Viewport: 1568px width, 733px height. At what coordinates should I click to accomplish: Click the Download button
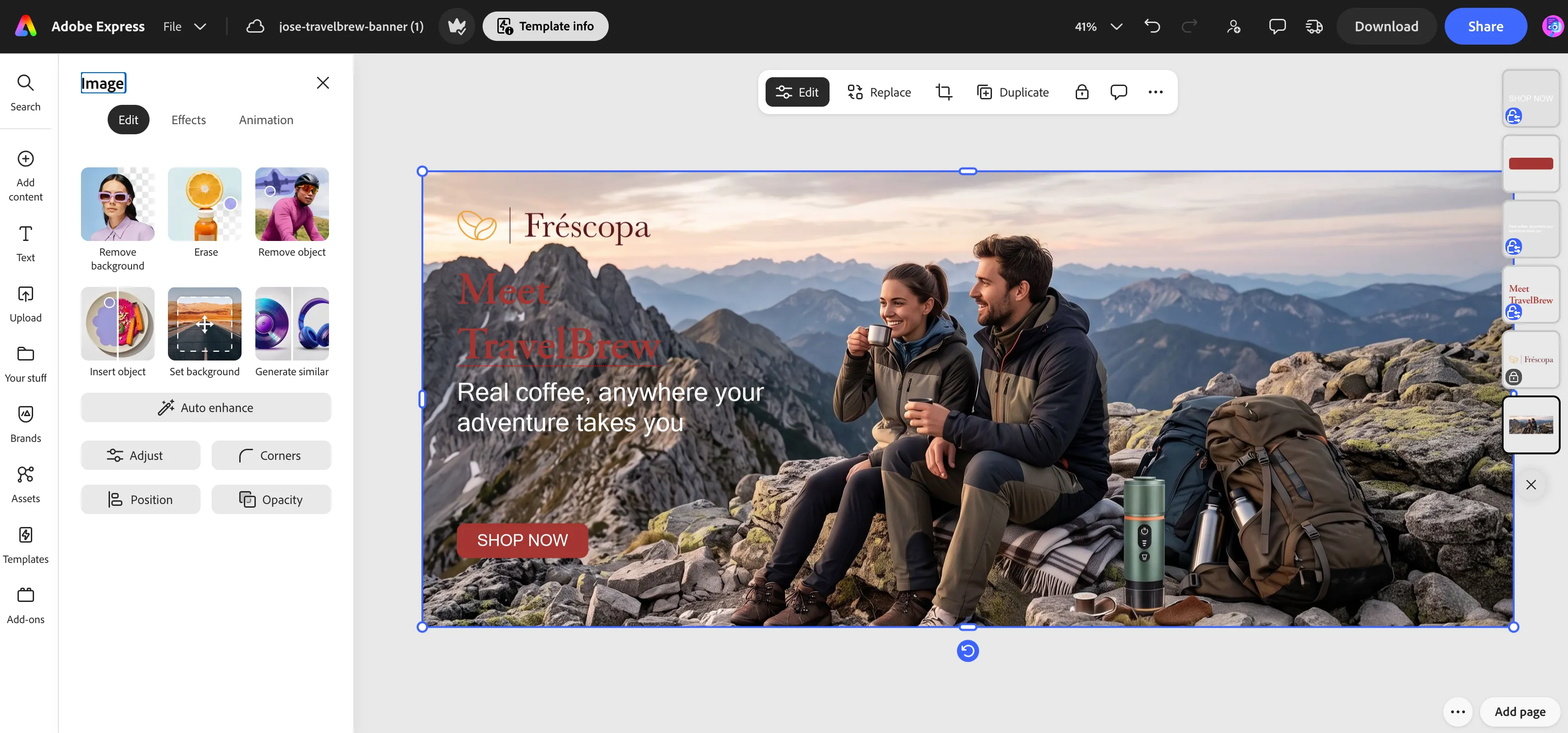pos(1386,26)
